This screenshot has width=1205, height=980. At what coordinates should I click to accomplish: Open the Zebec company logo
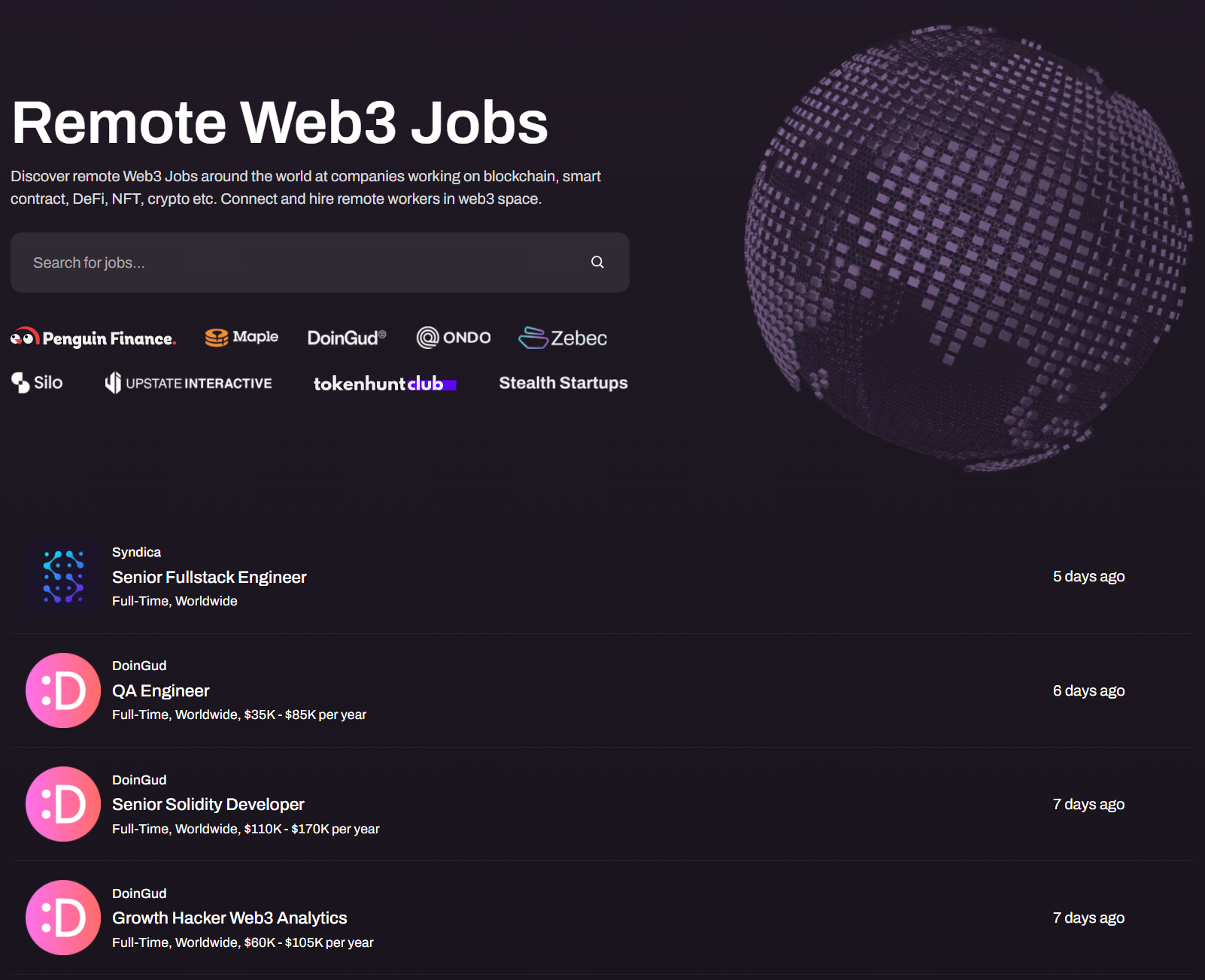[563, 338]
